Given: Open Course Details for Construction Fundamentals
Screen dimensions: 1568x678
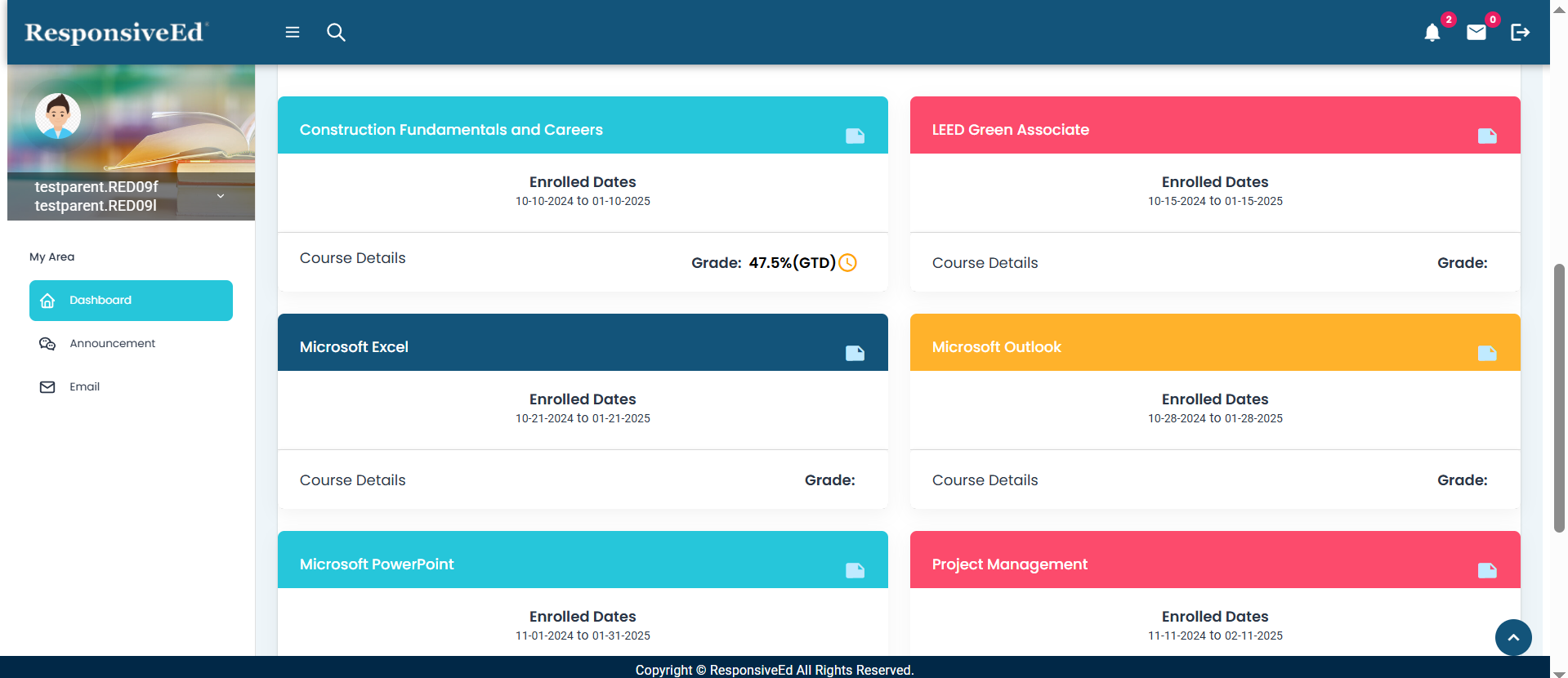Looking at the screenshot, I should tap(352, 258).
